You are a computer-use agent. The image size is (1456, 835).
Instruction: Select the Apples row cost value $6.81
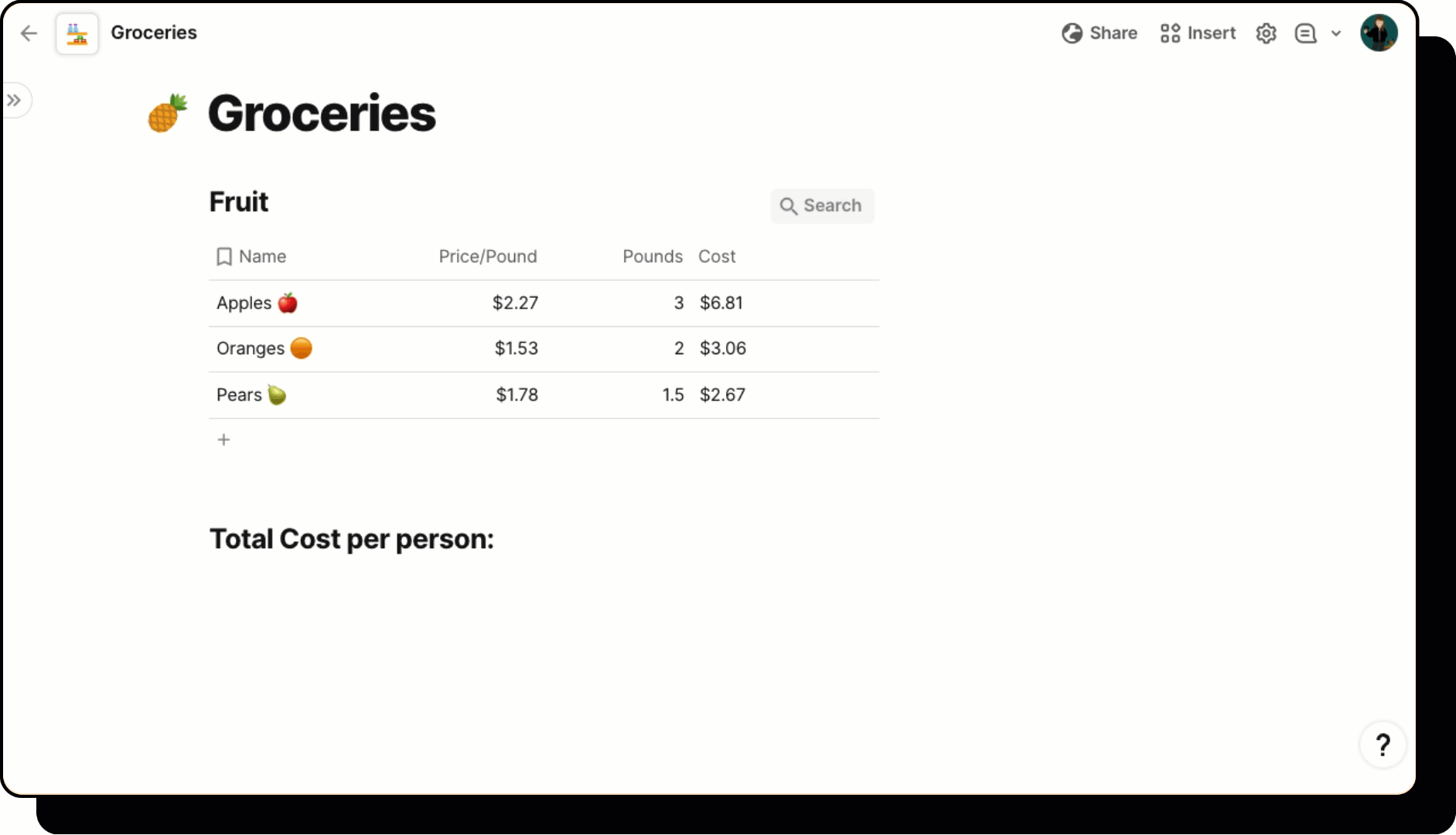[x=721, y=302]
